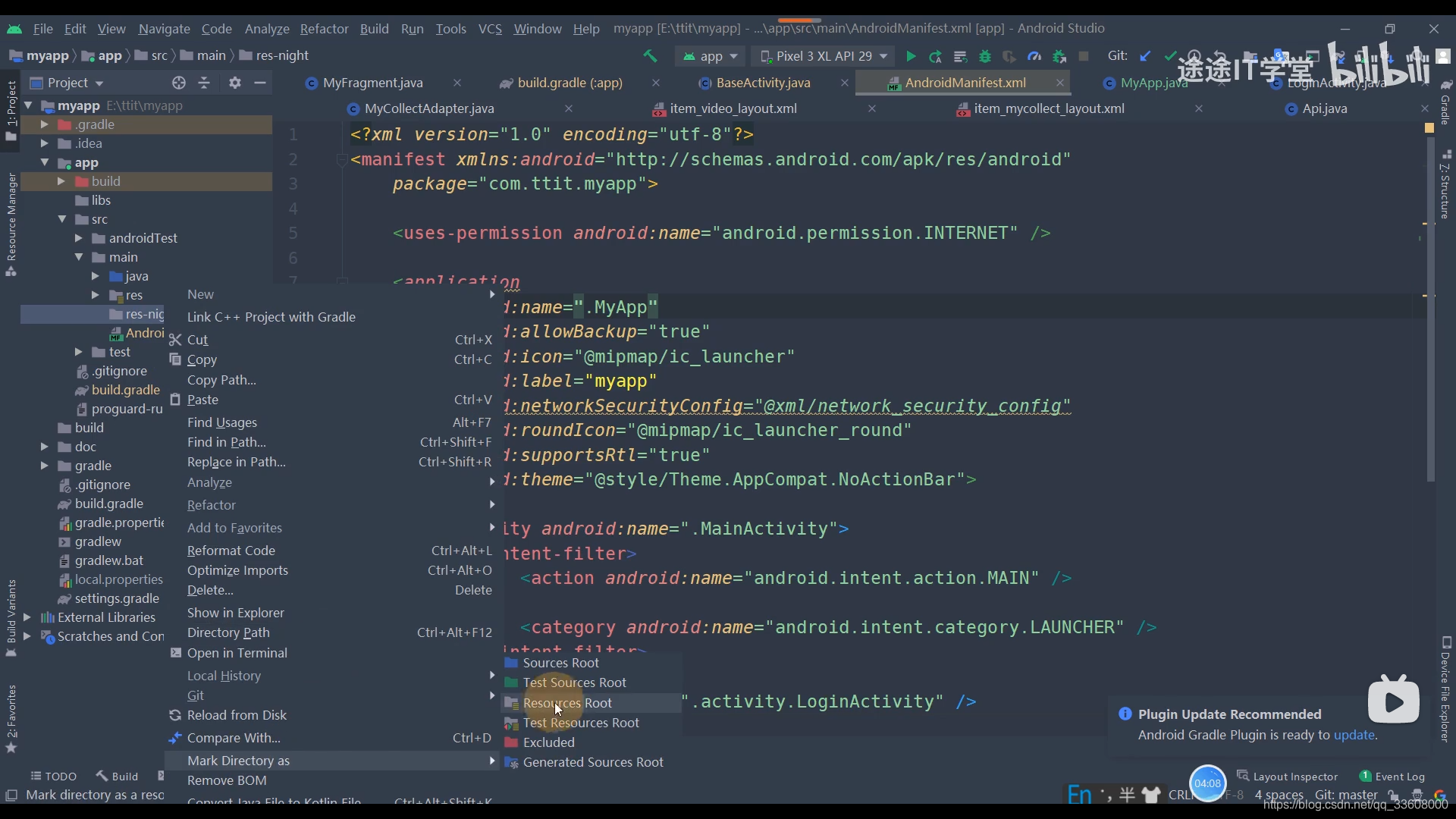Click the Stop run square icon
The image size is (1456, 819).
1084,56
